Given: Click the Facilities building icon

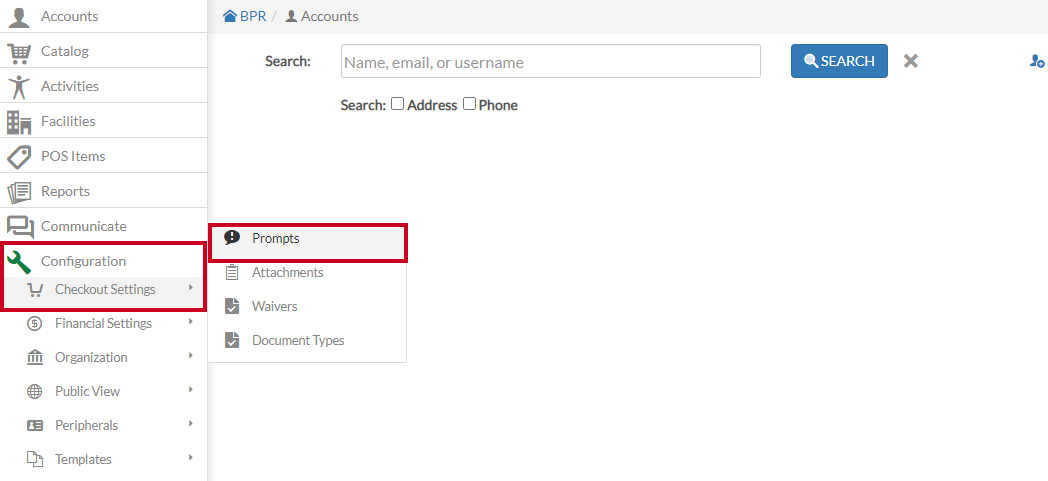Looking at the screenshot, I should pyautogui.click(x=19, y=122).
